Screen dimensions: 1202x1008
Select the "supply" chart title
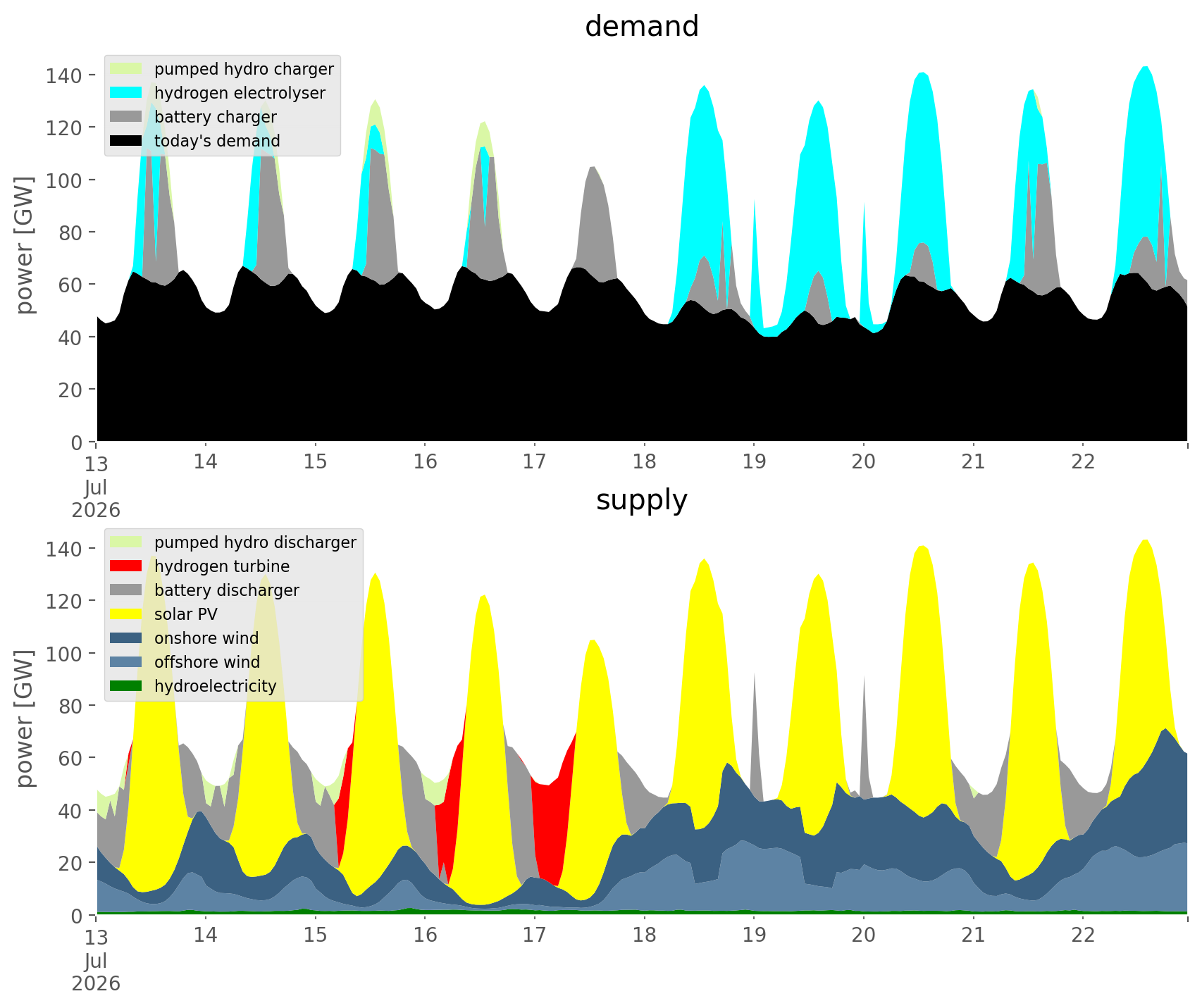(642, 500)
